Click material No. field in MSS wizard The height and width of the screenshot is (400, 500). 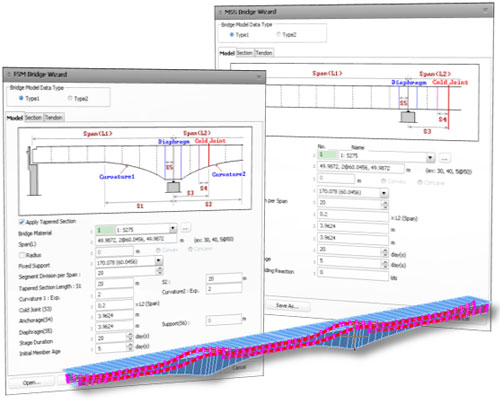coord(327,155)
